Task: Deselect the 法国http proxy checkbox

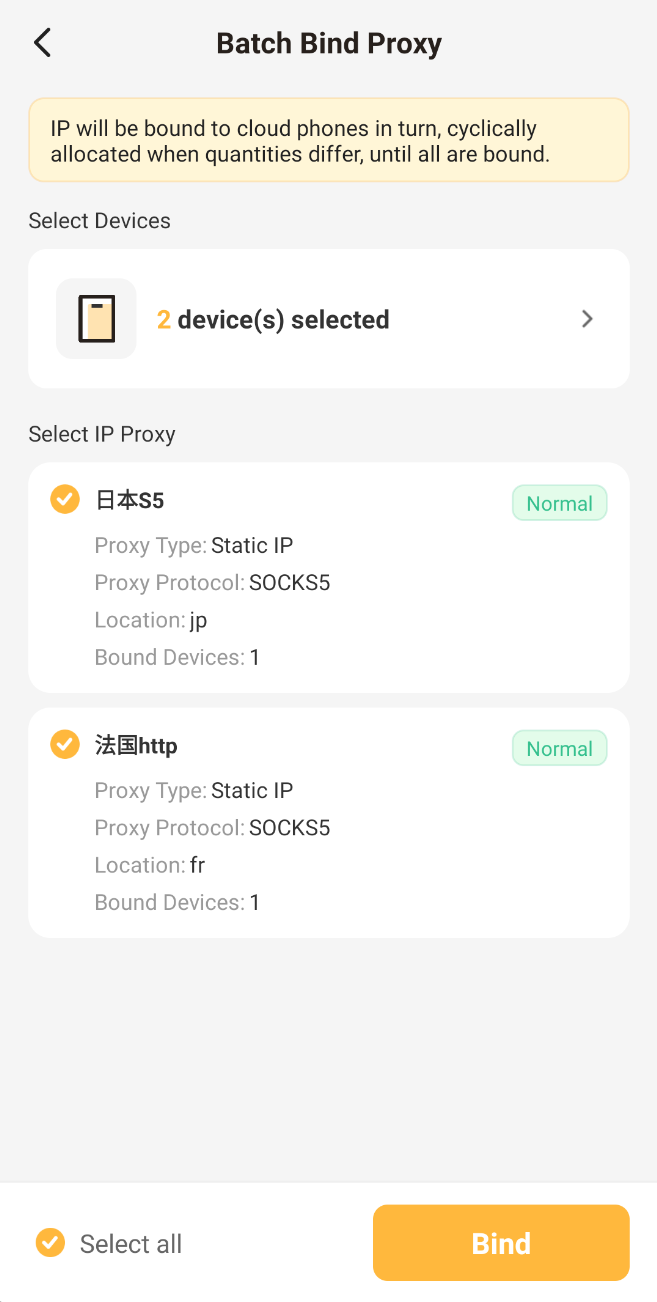Action: tap(65, 744)
